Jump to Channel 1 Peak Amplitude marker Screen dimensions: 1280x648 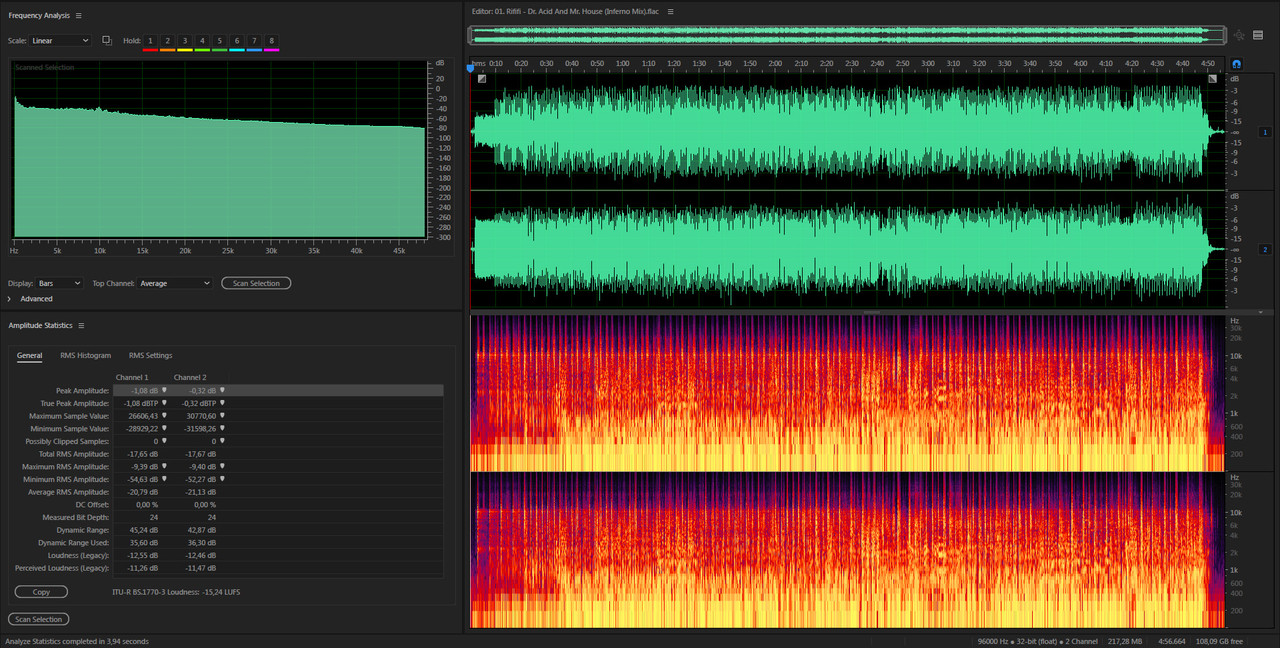pos(164,390)
